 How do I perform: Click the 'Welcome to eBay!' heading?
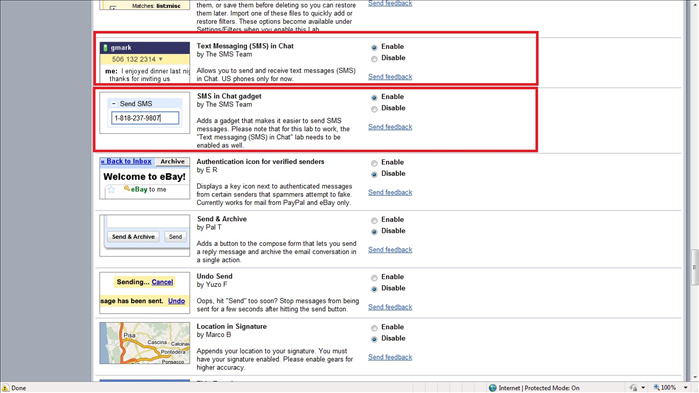[x=144, y=177]
